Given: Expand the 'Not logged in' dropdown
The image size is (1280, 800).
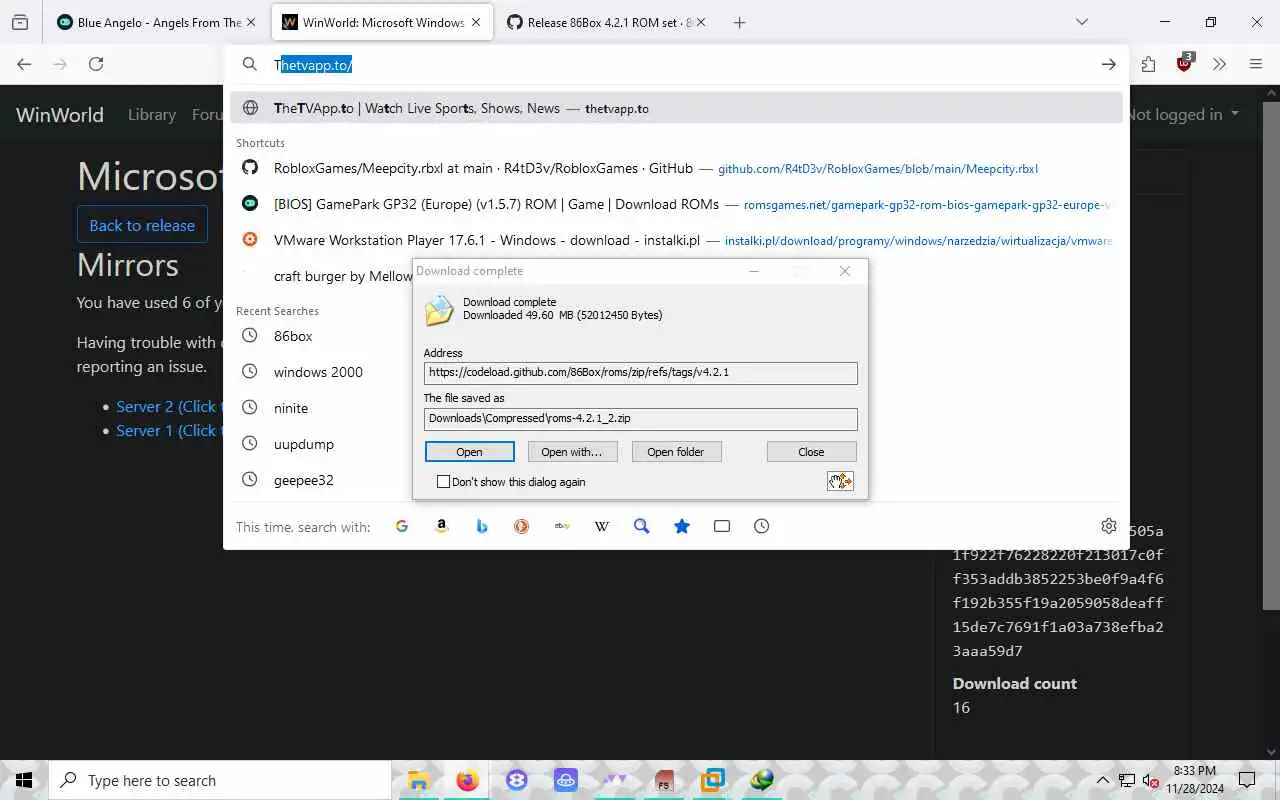Looking at the screenshot, I should [x=1183, y=114].
